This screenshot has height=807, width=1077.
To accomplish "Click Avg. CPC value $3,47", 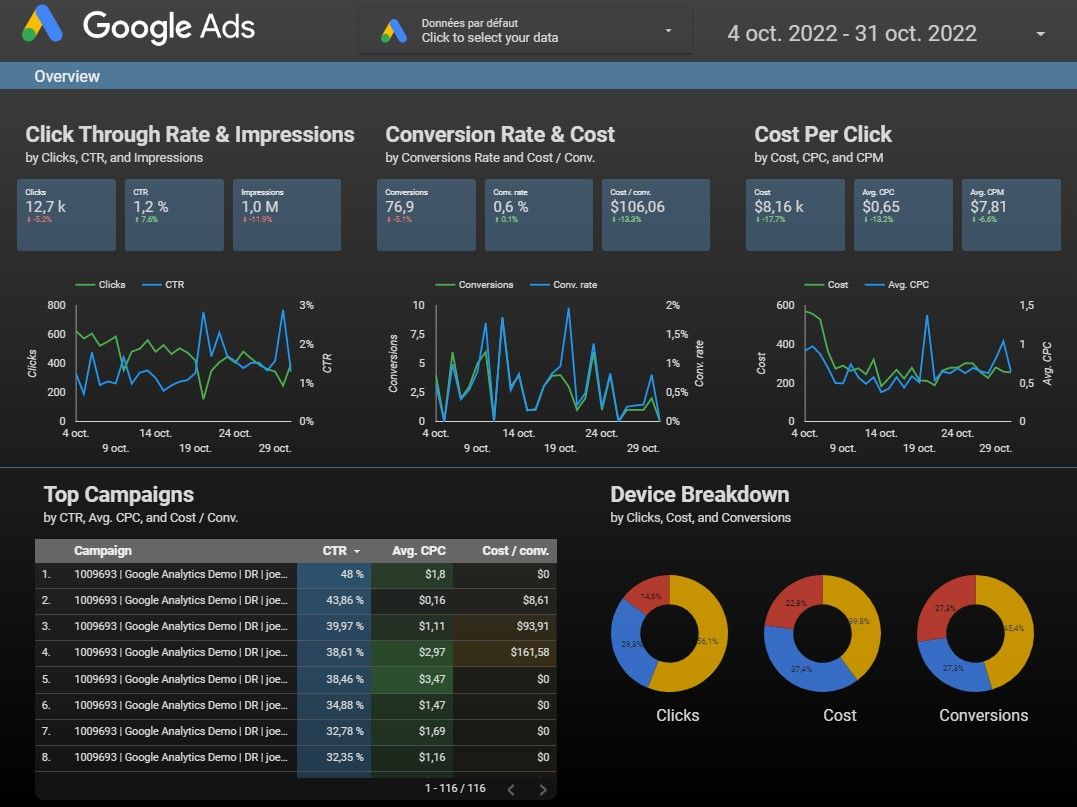I will click(x=432, y=679).
